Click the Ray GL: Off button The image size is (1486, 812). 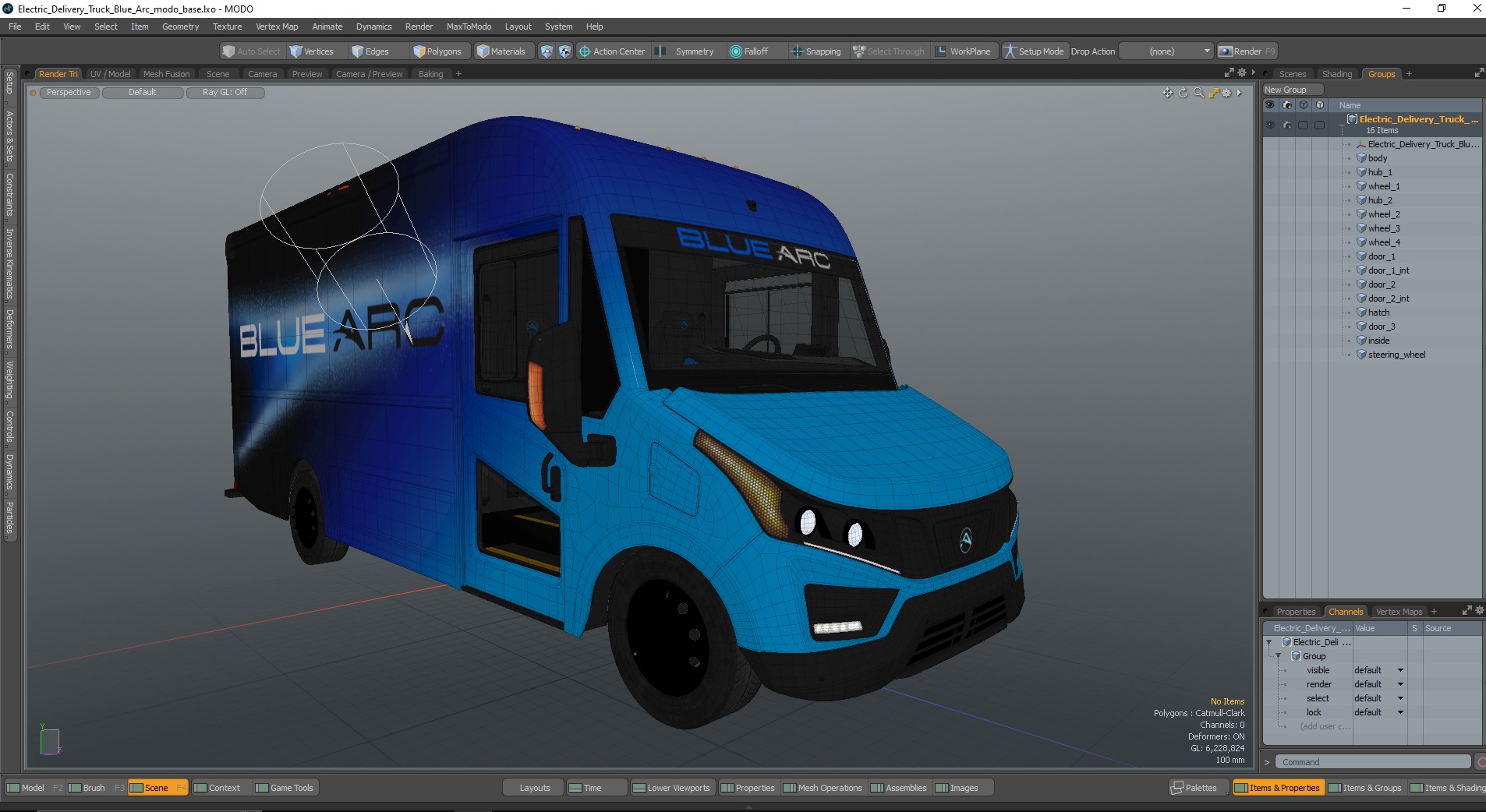pos(225,92)
